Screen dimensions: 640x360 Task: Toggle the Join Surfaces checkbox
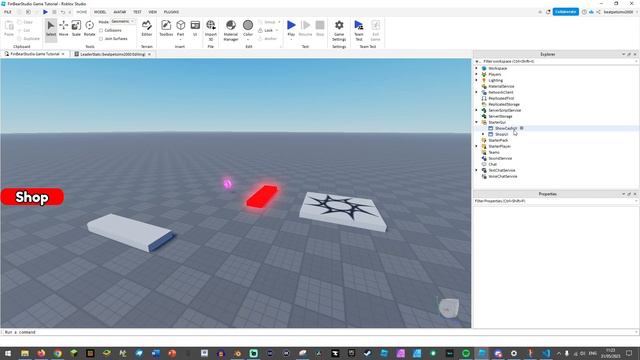101,39
